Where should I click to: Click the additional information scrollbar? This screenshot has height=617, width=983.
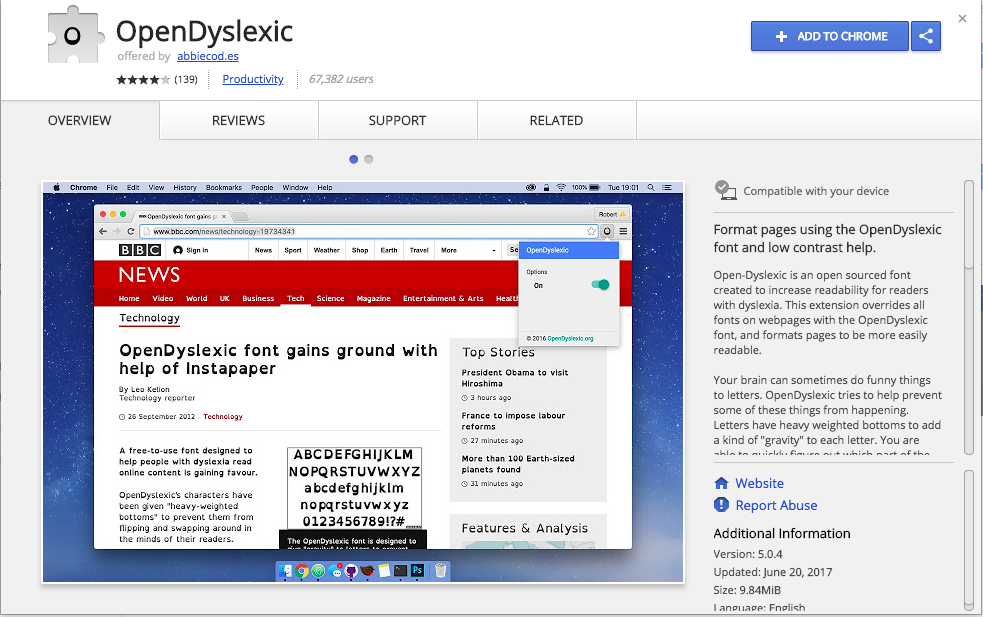click(969, 540)
